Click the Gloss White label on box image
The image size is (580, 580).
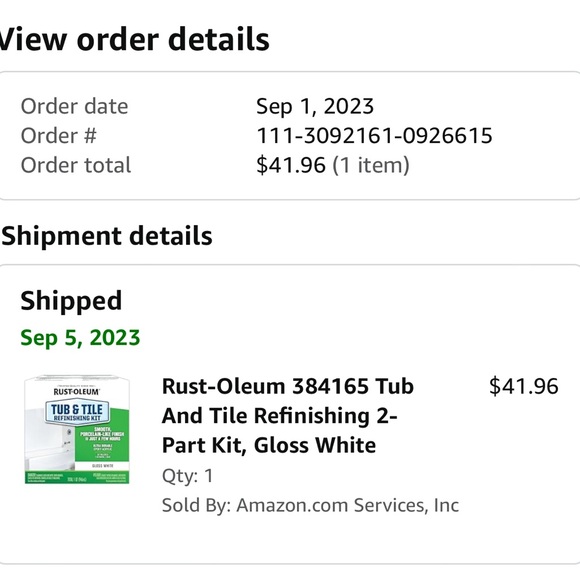(x=103, y=466)
